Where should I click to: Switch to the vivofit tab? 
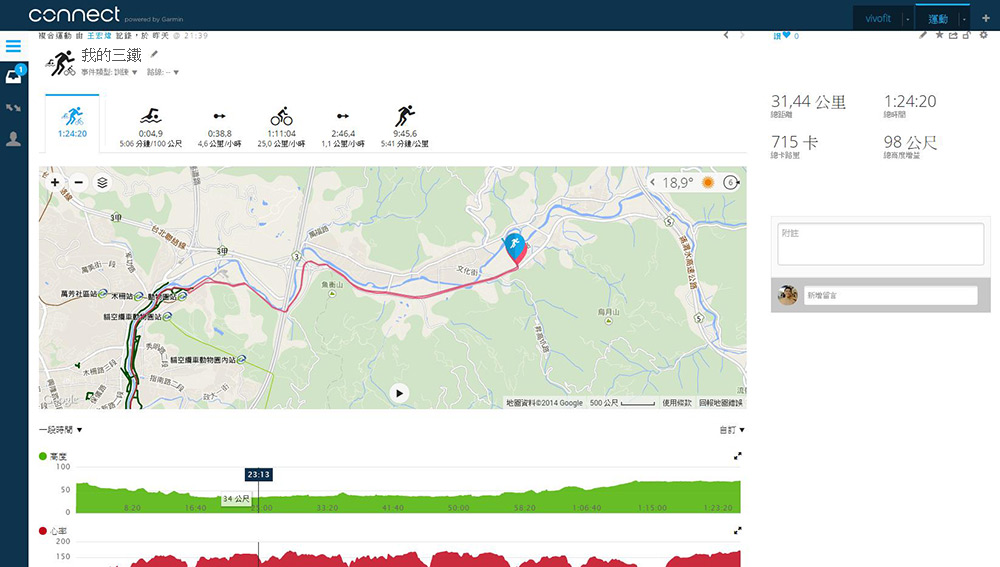pyautogui.click(x=878, y=18)
